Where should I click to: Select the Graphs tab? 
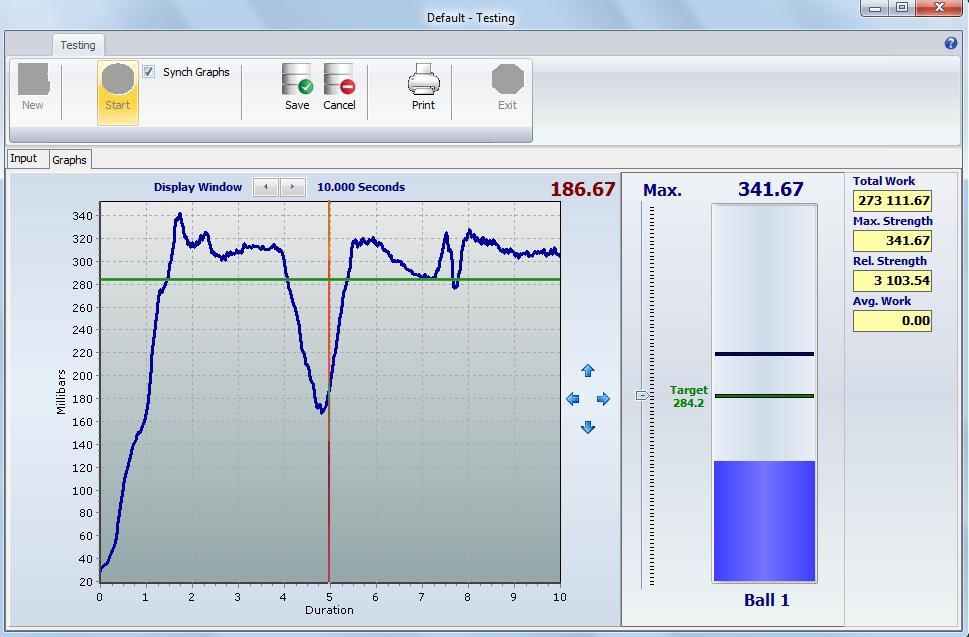pyautogui.click(x=70, y=160)
